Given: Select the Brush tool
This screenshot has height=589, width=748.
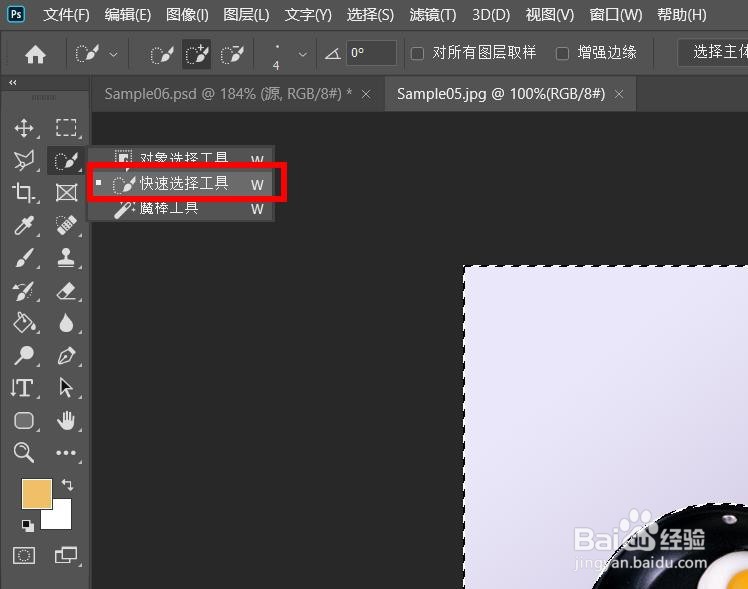Looking at the screenshot, I should click(24, 258).
